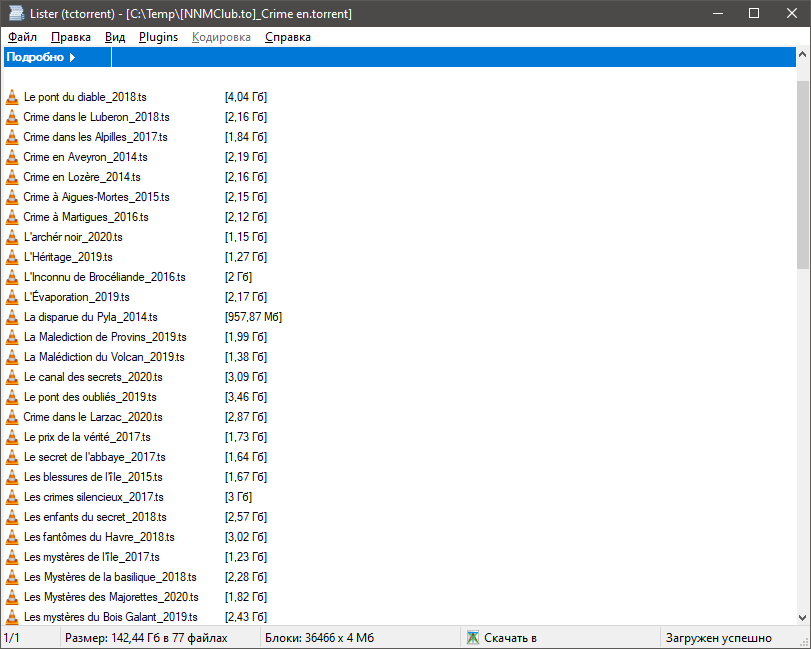Click VLC icon beside Crime à Aigues-Mortes_2015.ts
Viewport: 811px width, 649px height.
tap(12, 197)
